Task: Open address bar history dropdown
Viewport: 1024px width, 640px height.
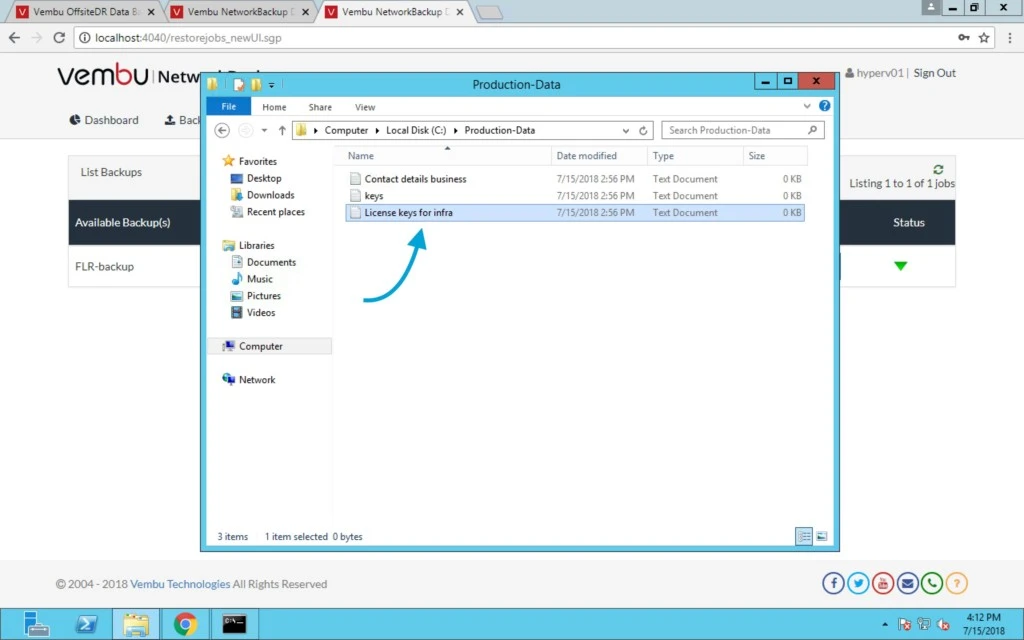Action: (x=626, y=131)
